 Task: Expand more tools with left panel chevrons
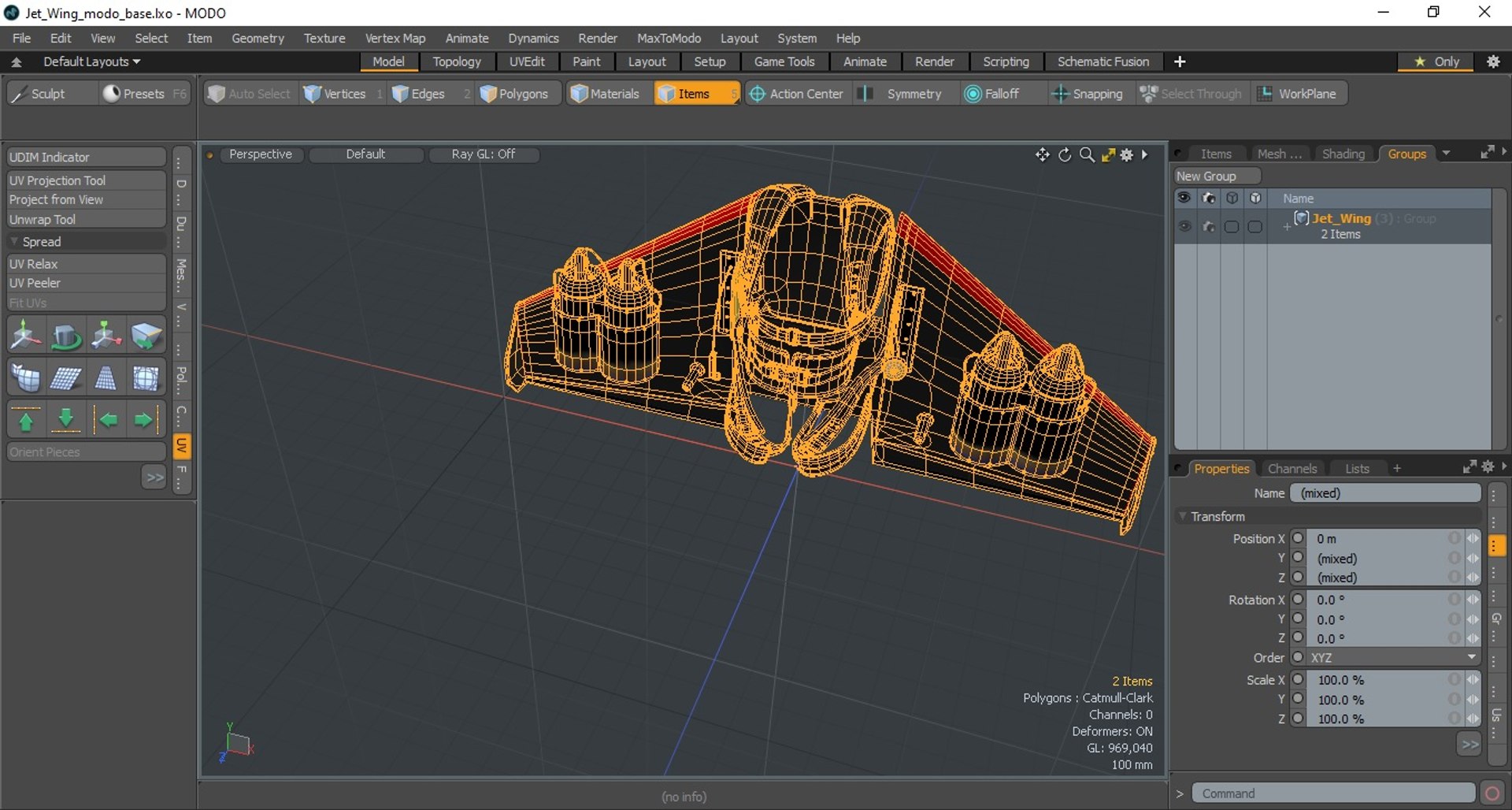tap(154, 477)
